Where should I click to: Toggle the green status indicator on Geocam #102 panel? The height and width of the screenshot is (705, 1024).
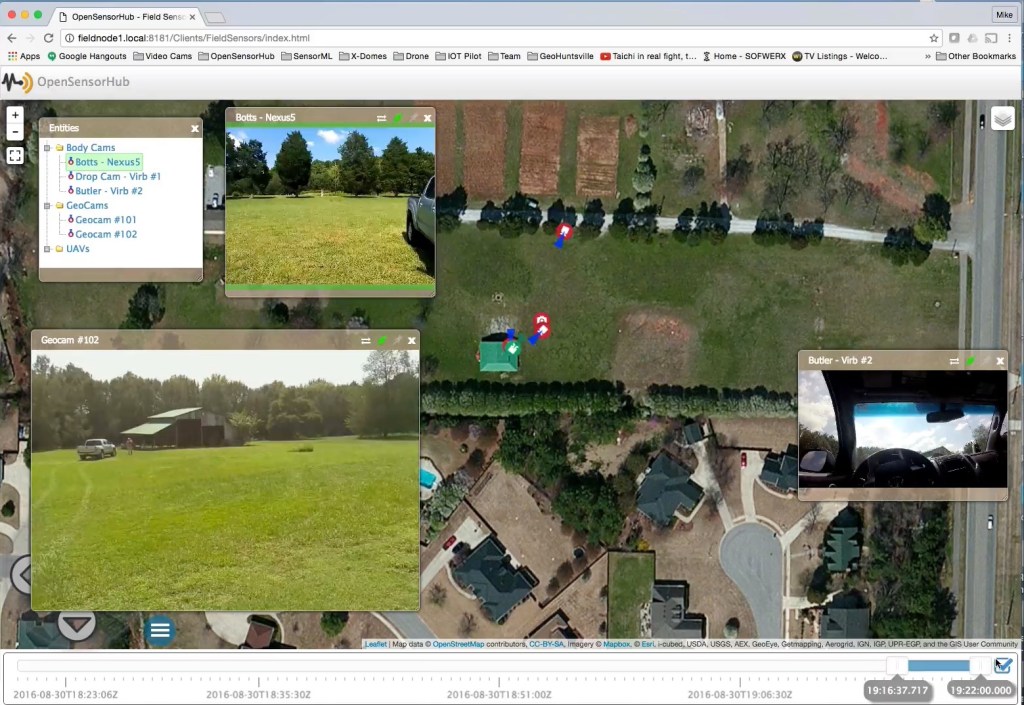pos(381,339)
